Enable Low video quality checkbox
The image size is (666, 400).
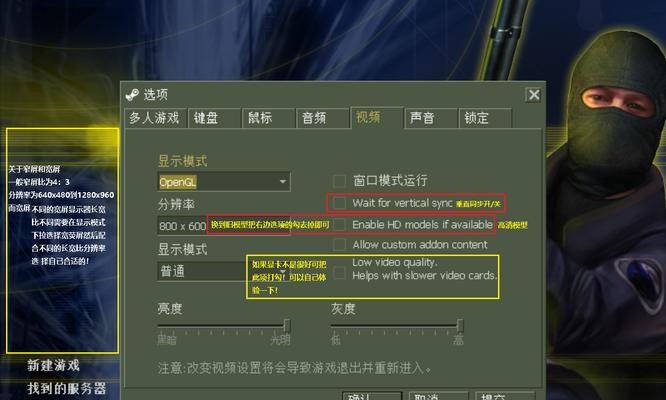(x=339, y=272)
